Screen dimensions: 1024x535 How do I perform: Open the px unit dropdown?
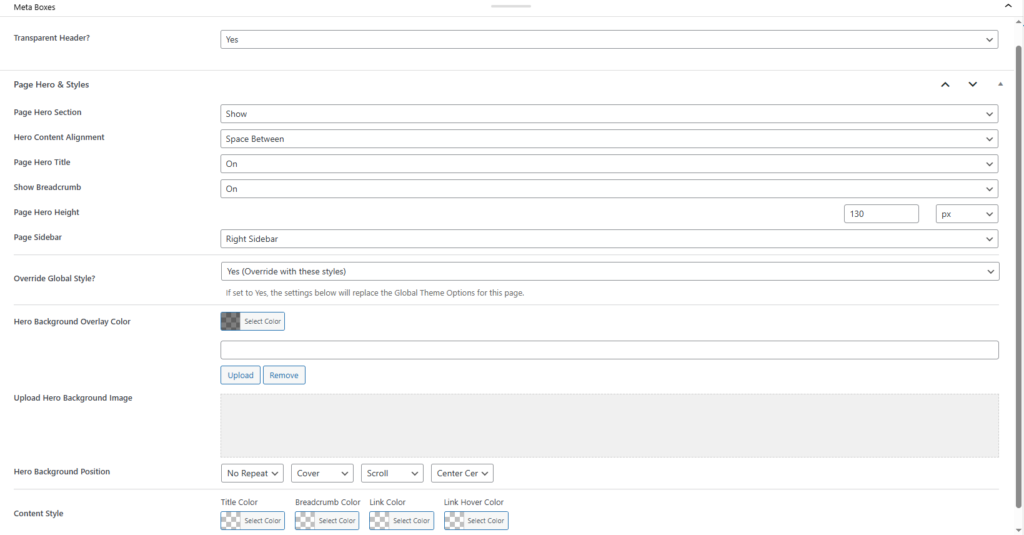coord(966,214)
